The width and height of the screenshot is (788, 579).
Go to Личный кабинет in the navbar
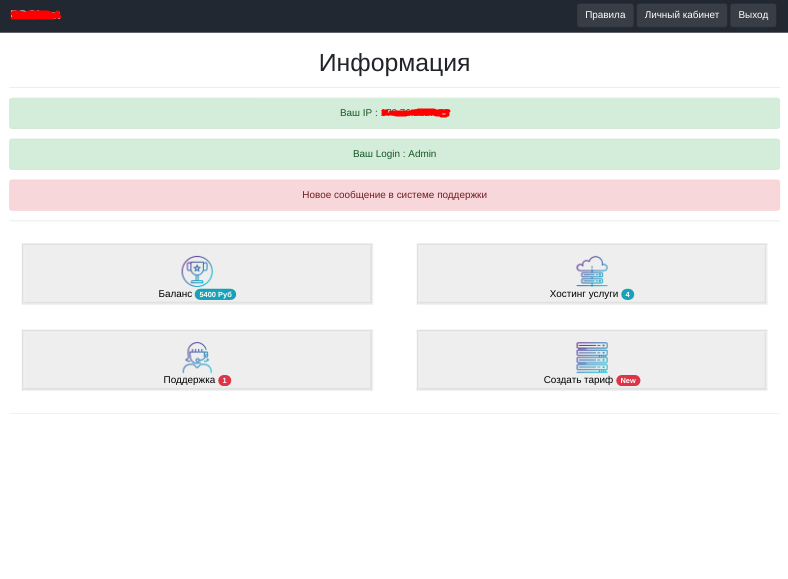pos(682,15)
